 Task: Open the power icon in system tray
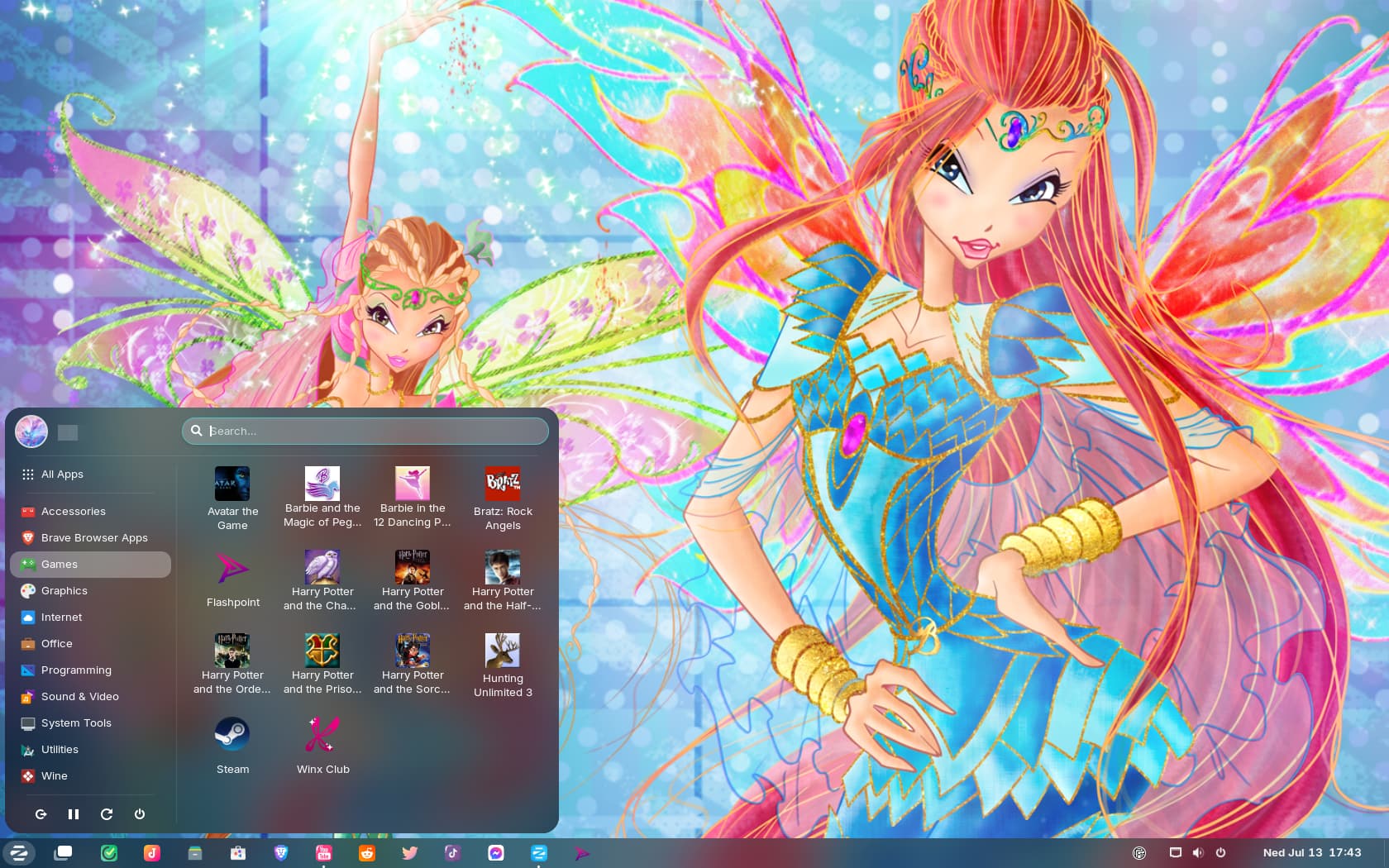pyautogui.click(x=1221, y=853)
